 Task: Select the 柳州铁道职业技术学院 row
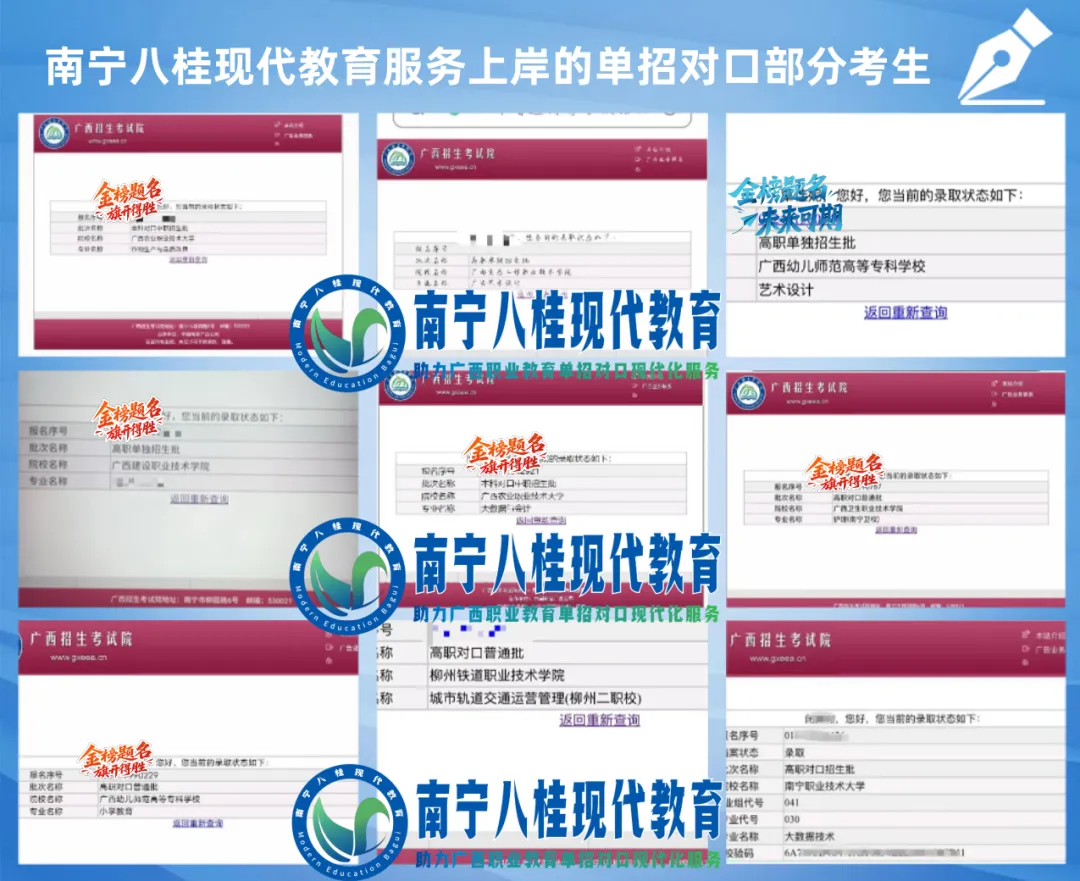point(544,675)
